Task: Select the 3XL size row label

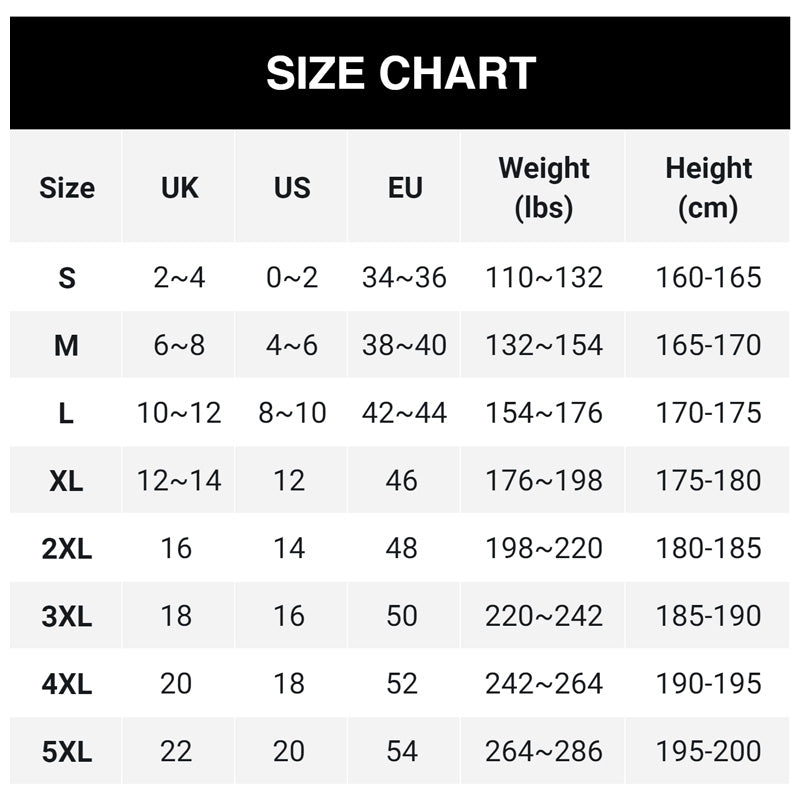Action: pos(67,616)
